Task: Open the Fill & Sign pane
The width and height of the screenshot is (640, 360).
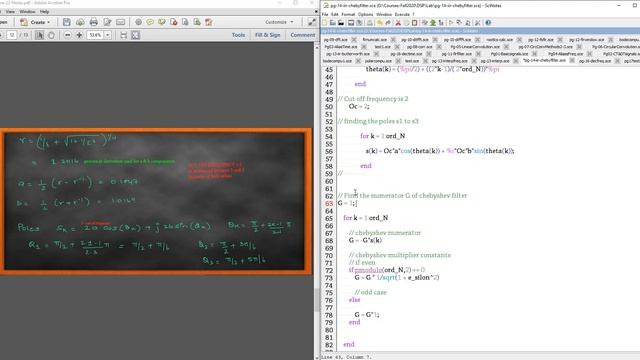Action: point(268,35)
